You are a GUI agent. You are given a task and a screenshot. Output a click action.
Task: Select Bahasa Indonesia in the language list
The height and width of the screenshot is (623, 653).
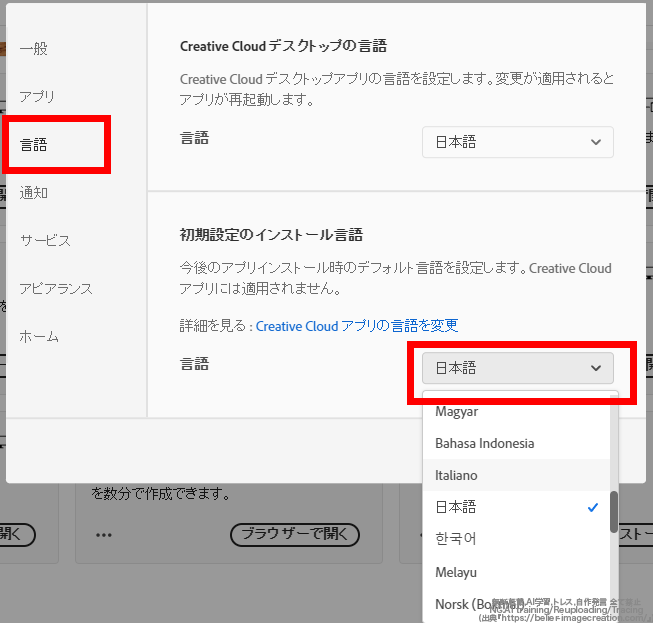click(x=484, y=443)
